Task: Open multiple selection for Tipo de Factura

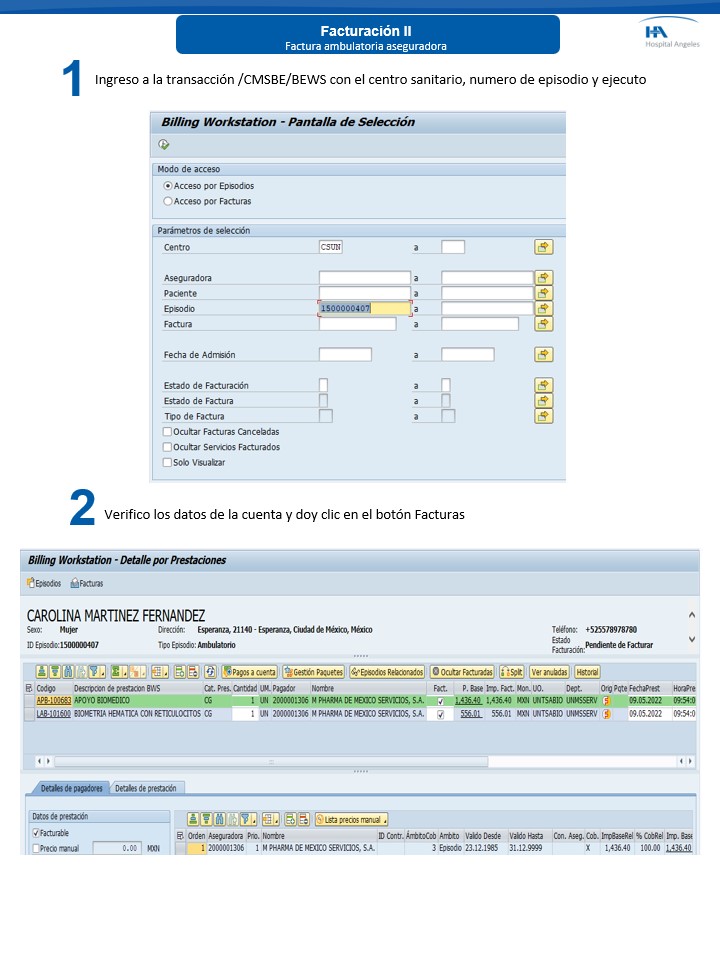Action: point(543,416)
